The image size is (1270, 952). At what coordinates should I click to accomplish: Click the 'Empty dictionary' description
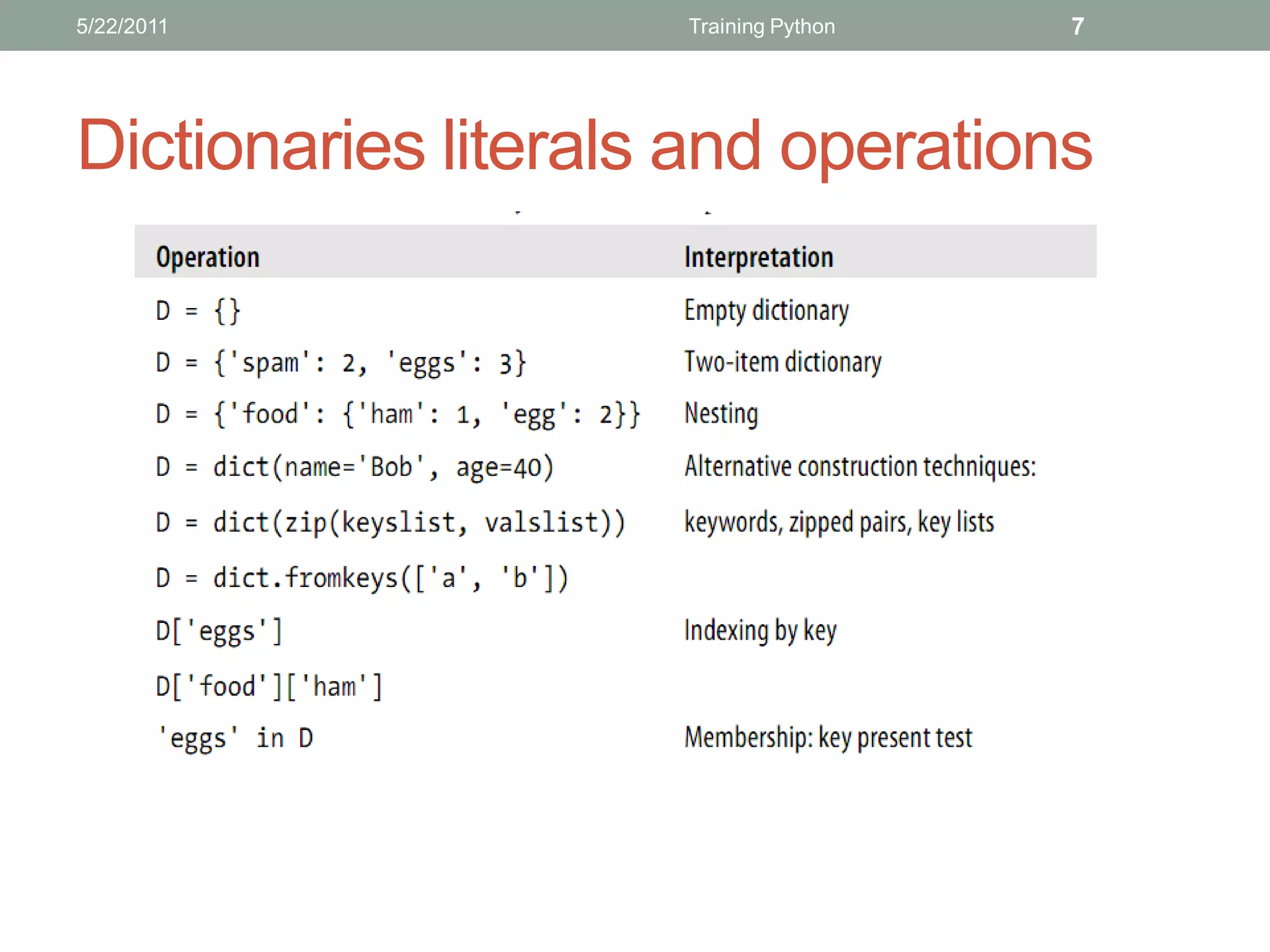pos(766,311)
